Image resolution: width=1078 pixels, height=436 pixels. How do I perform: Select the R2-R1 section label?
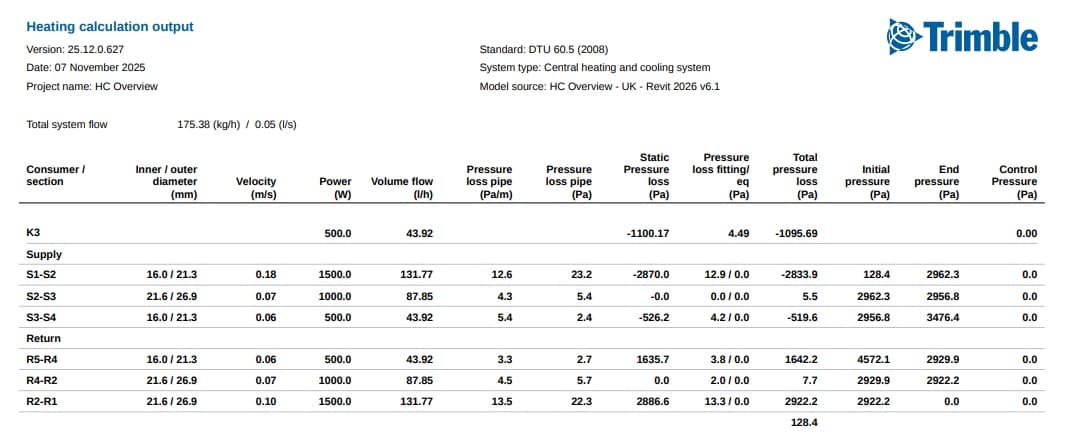[41, 401]
